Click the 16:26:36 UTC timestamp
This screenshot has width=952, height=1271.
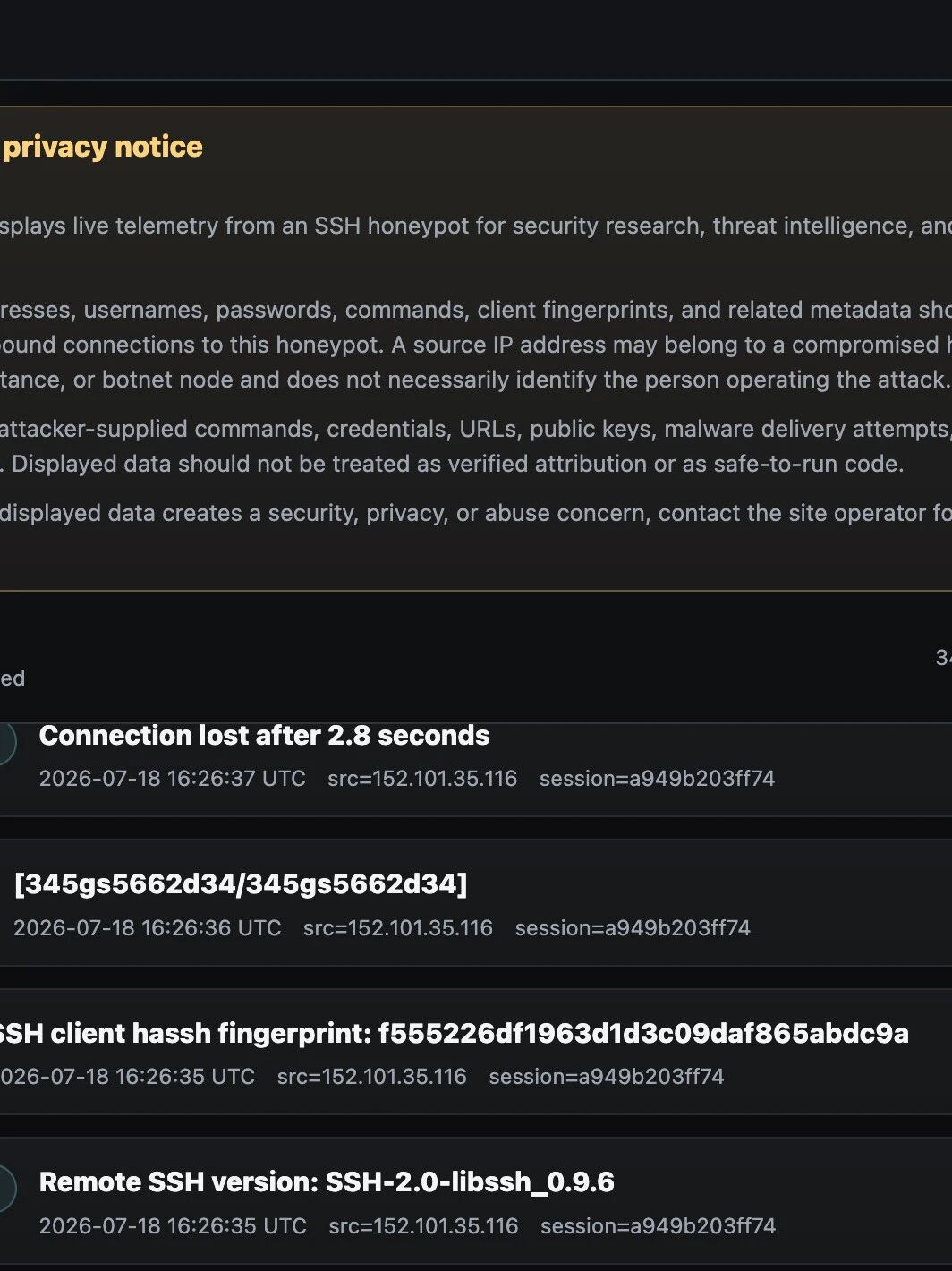tap(147, 928)
